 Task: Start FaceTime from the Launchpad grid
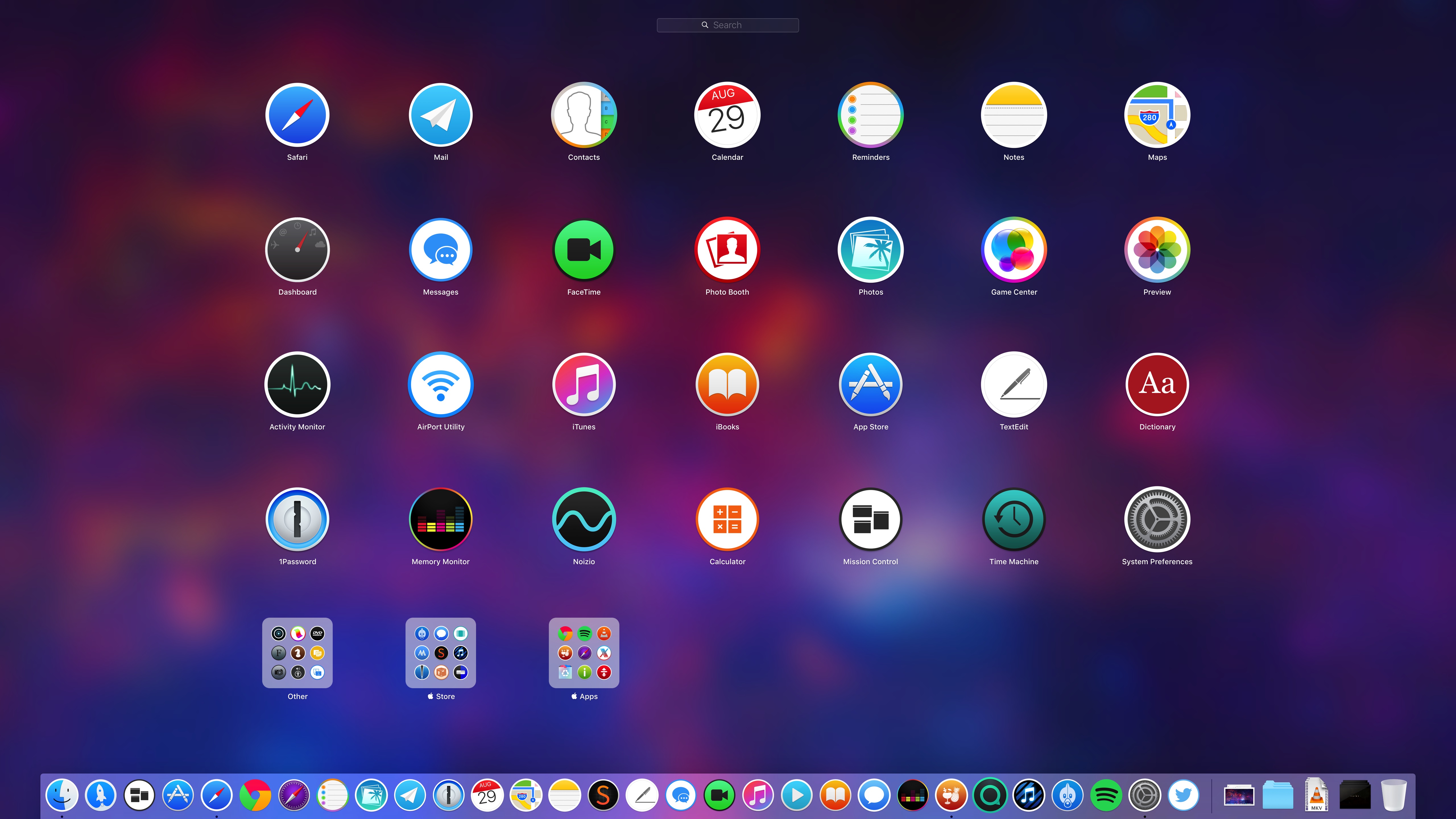(584, 249)
